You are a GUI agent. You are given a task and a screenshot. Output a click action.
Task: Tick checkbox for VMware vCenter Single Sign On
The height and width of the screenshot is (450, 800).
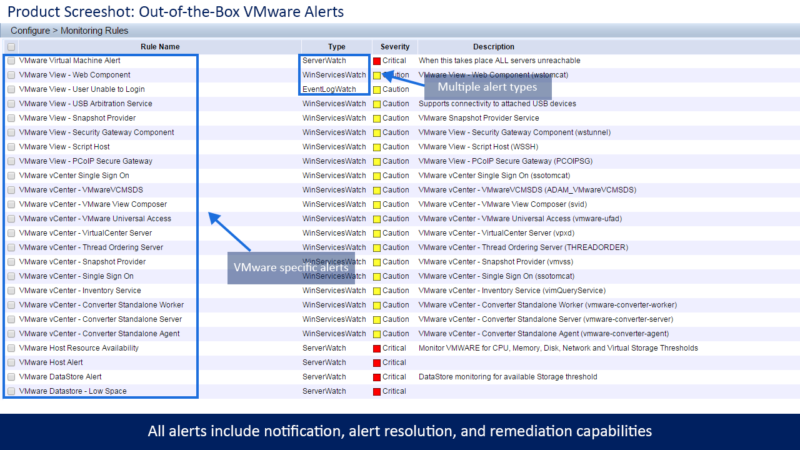tap(11, 176)
